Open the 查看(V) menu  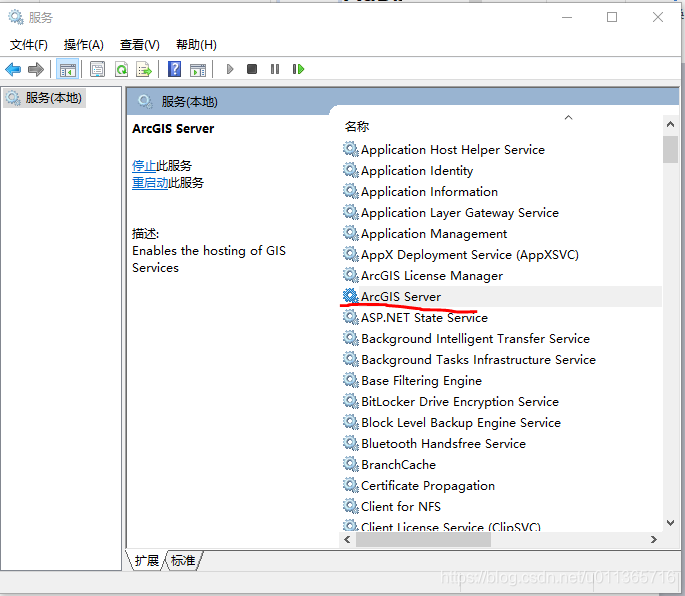pos(140,45)
